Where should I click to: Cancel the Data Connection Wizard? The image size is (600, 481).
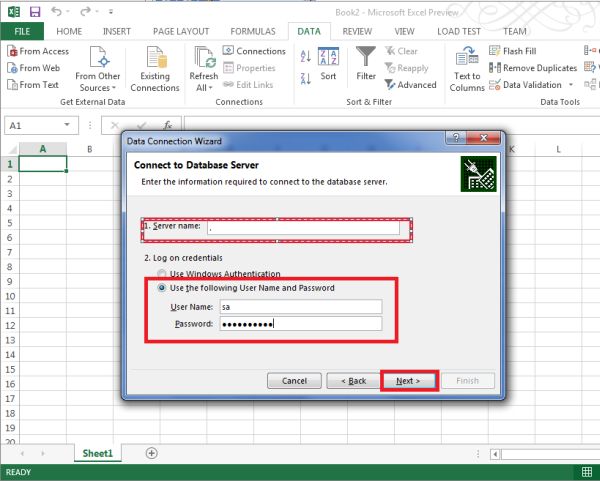(x=294, y=381)
